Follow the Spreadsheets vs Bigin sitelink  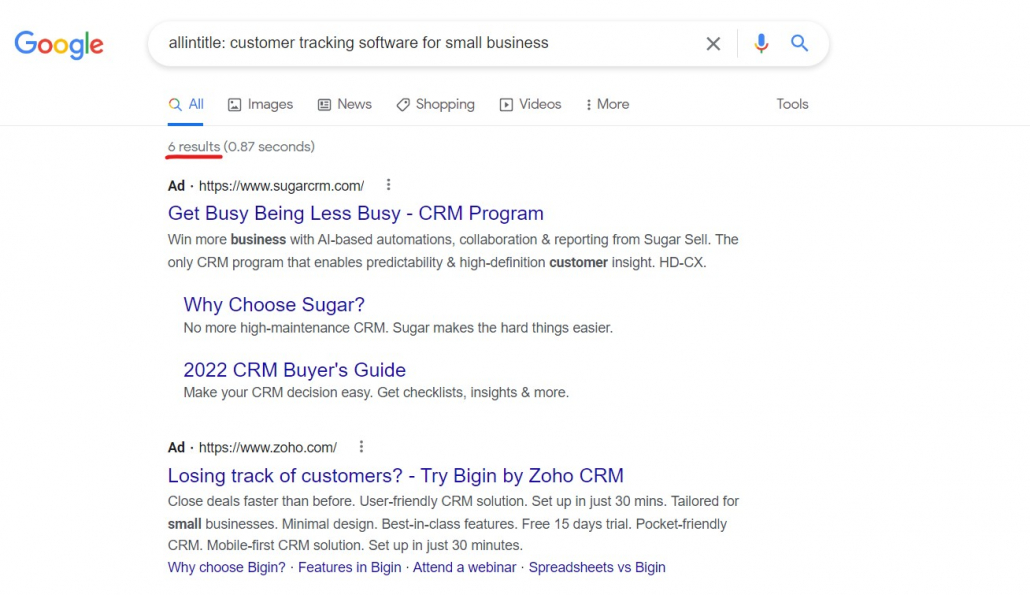(x=597, y=567)
